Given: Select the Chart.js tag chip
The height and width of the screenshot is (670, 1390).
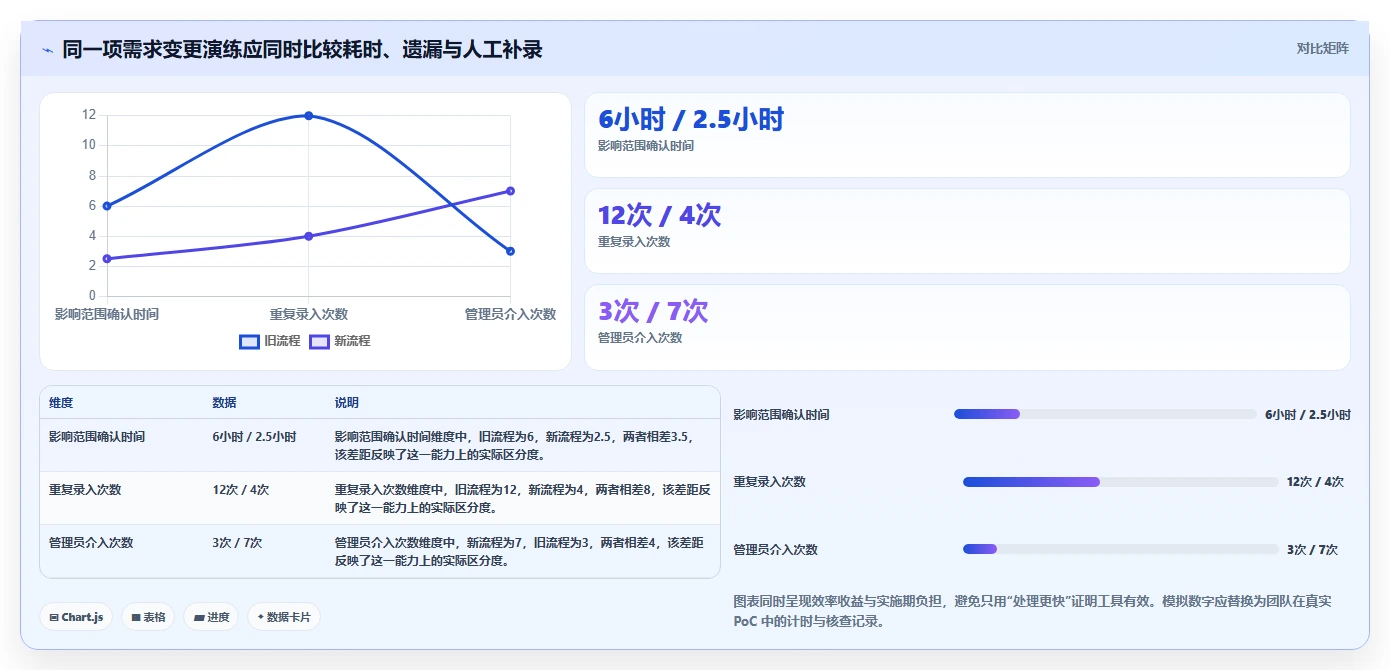Looking at the screenshot, I should click(77, 617).
